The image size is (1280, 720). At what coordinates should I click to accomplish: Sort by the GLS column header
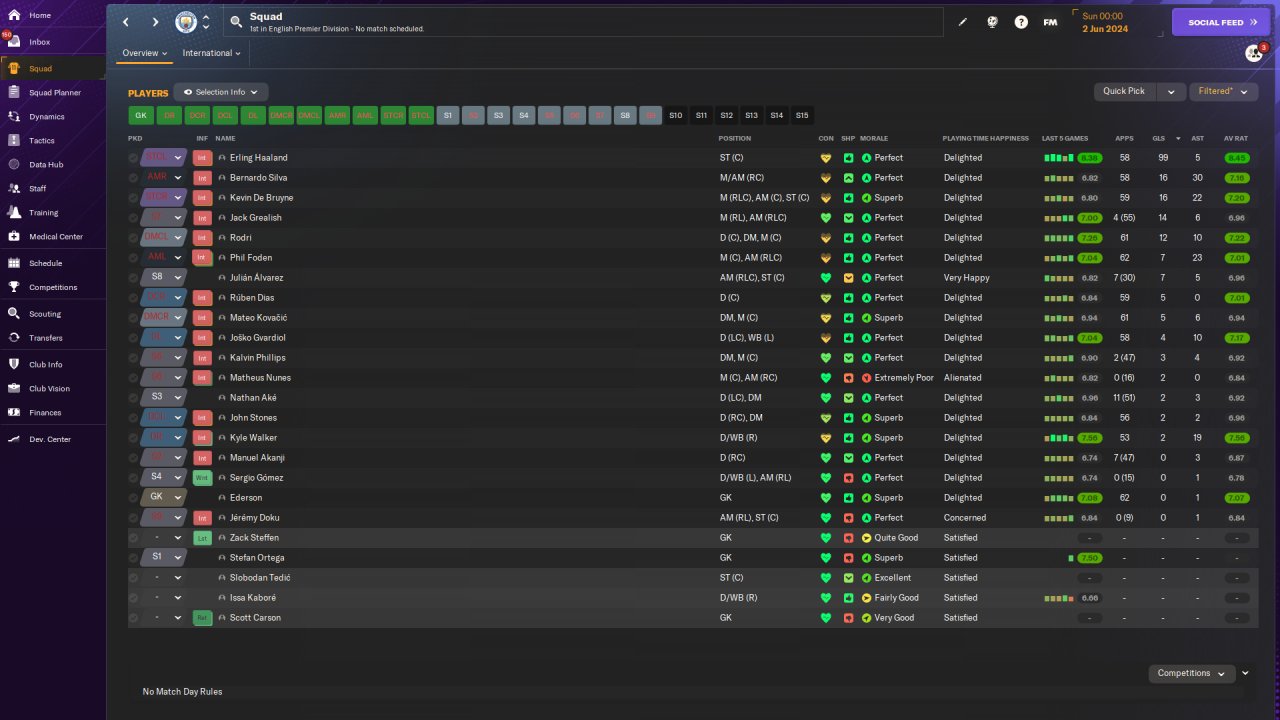pyautogui.click(x=1159, y=138)
